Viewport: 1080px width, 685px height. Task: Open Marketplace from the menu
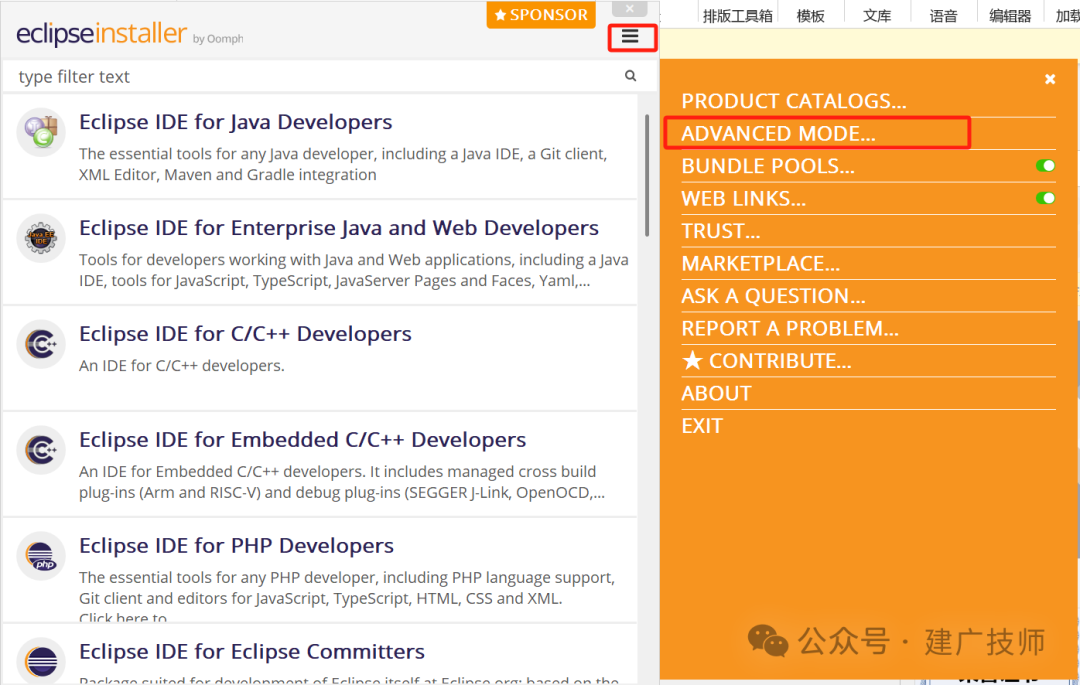[x=760, y=264]
